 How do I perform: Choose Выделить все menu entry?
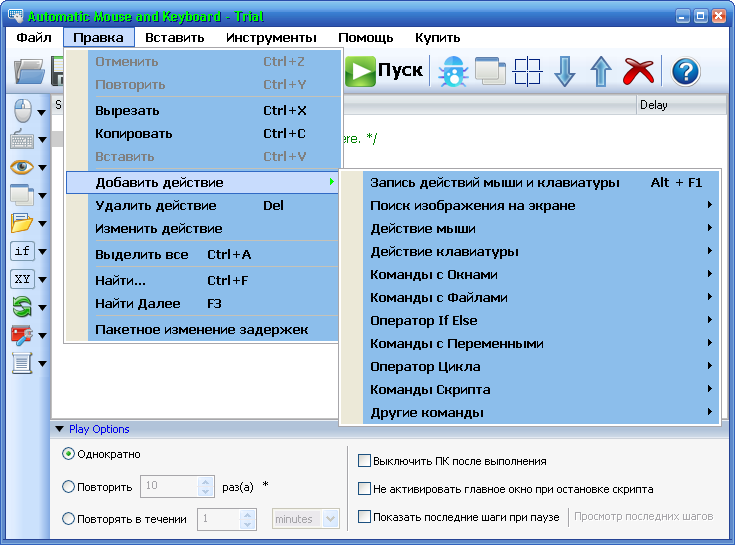click(202, 254)
